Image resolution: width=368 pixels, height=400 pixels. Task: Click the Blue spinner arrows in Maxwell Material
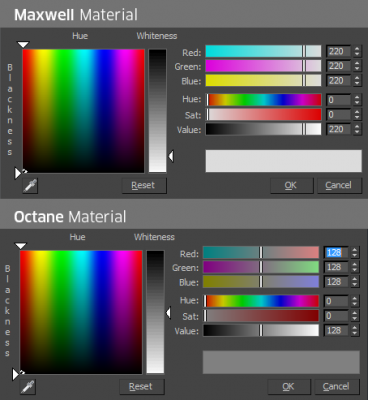click(357, 81)
